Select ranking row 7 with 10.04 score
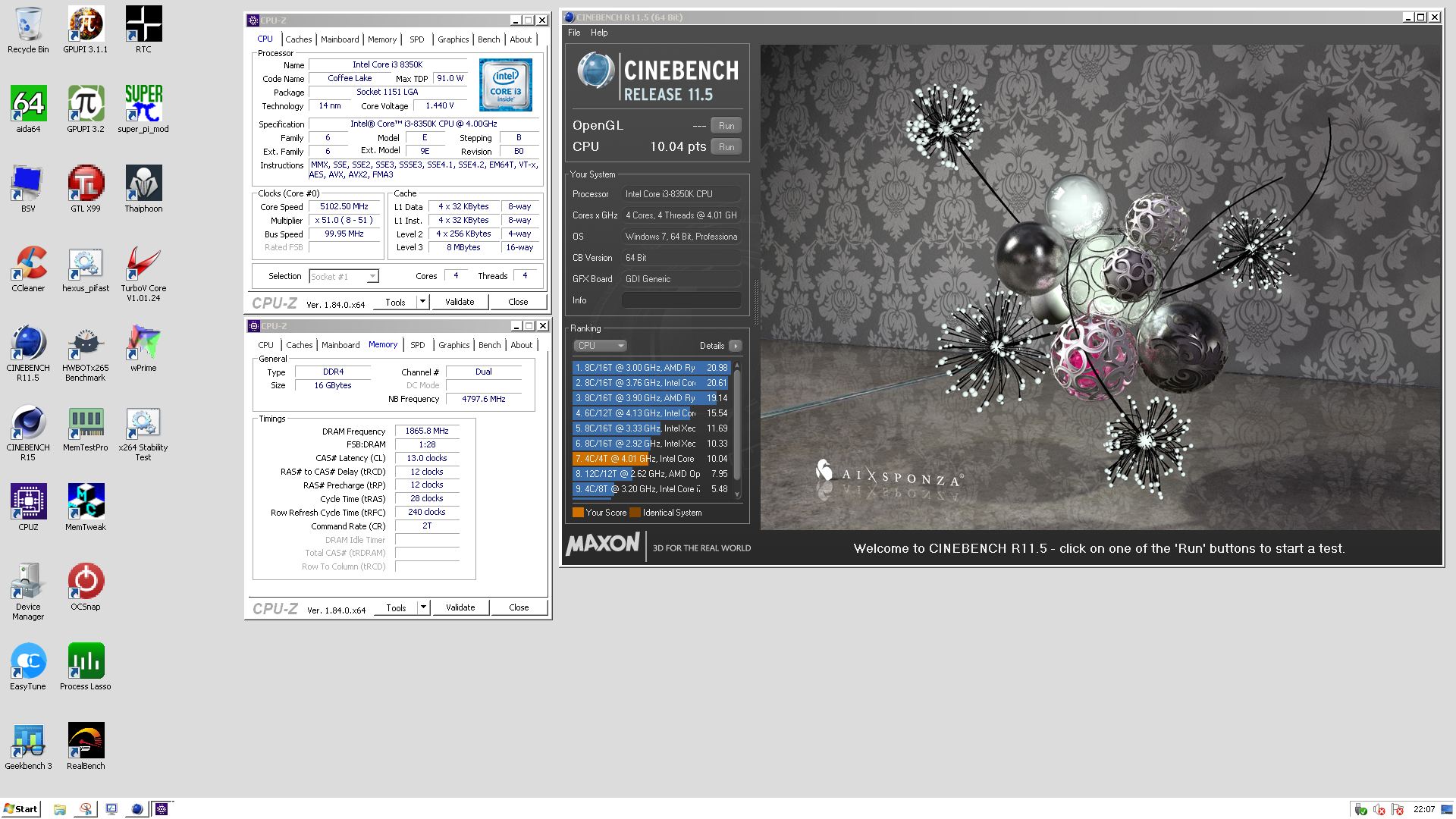 651,459
